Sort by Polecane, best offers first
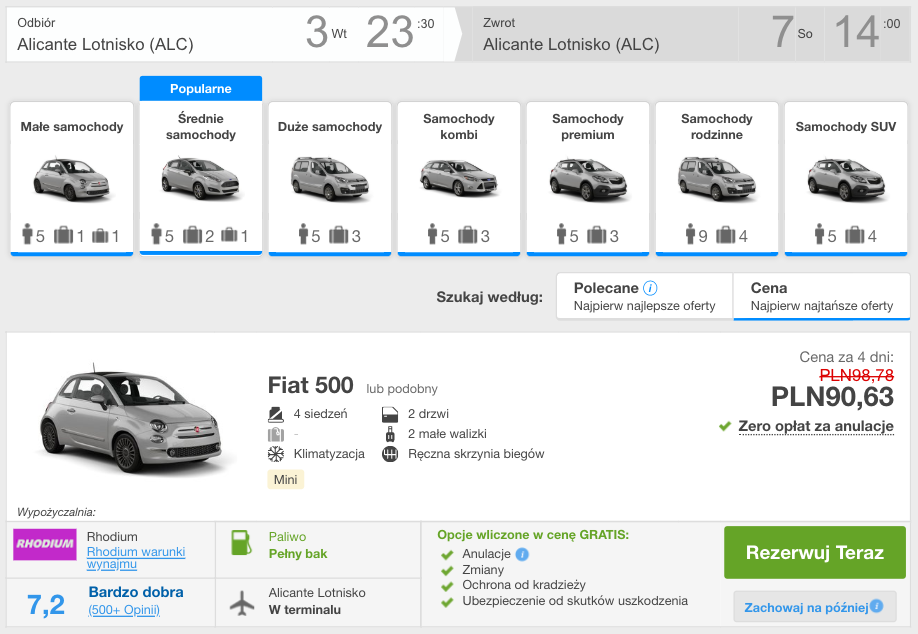 [x=644, y=296]
